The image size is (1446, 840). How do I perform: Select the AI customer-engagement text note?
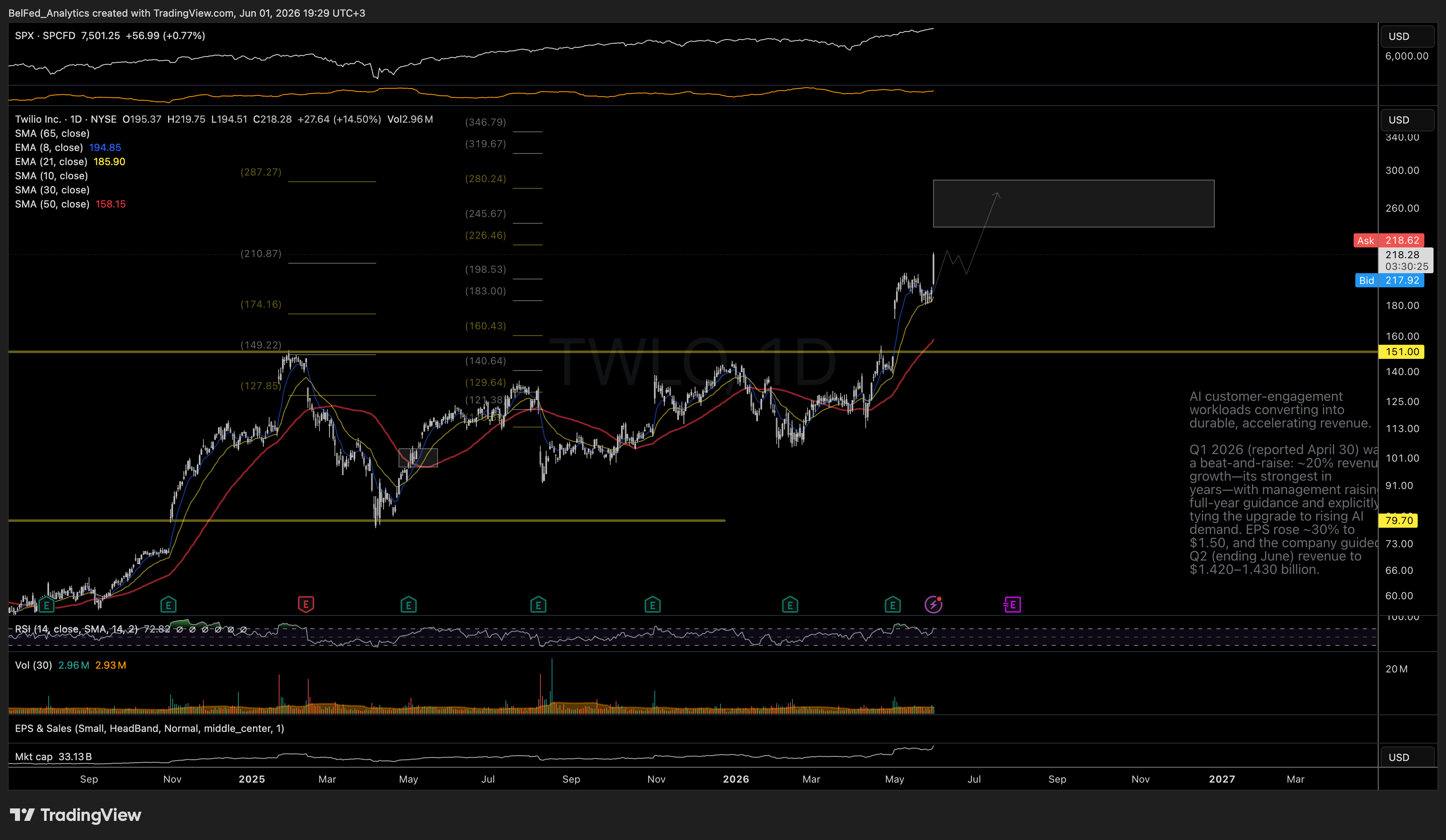click(x=1283, y=483)
